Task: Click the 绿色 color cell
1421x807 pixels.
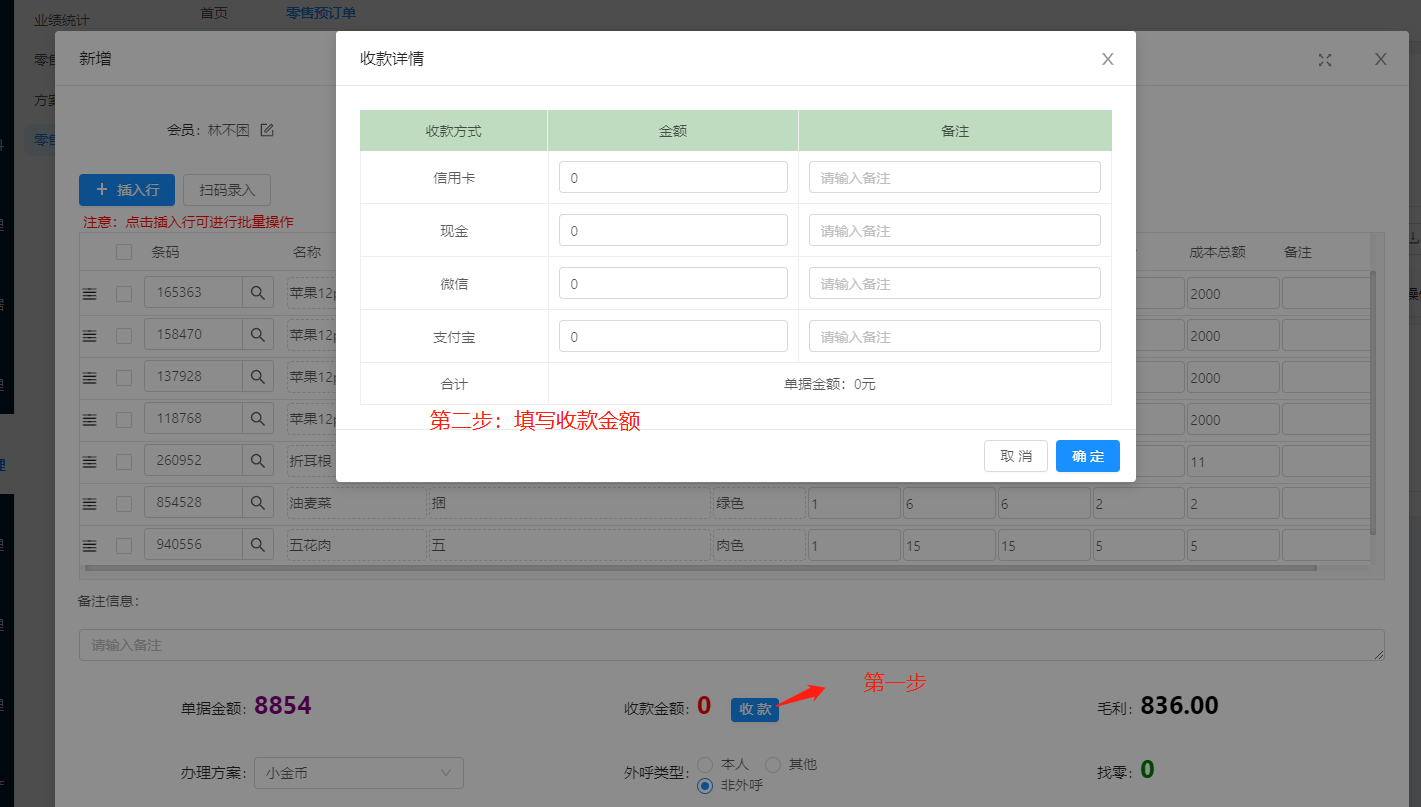Action: click(x=759, y=503)
